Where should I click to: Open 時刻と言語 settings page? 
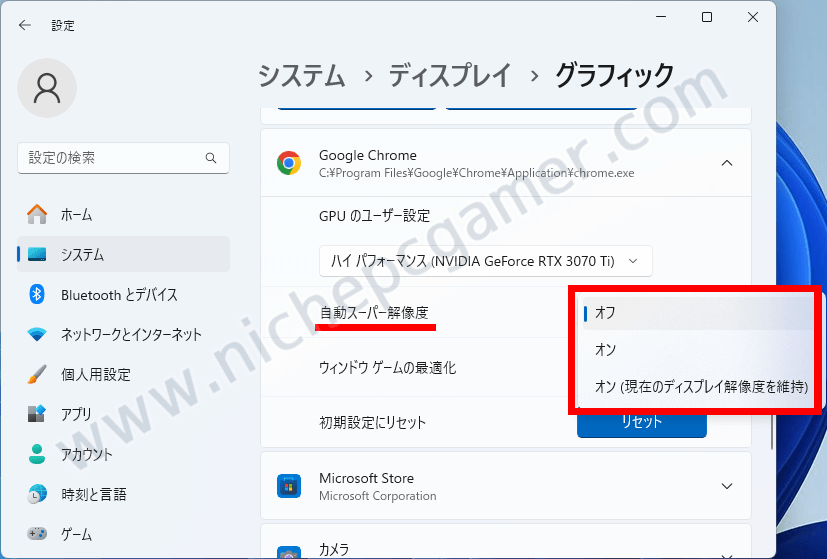[x=123, y=494]
